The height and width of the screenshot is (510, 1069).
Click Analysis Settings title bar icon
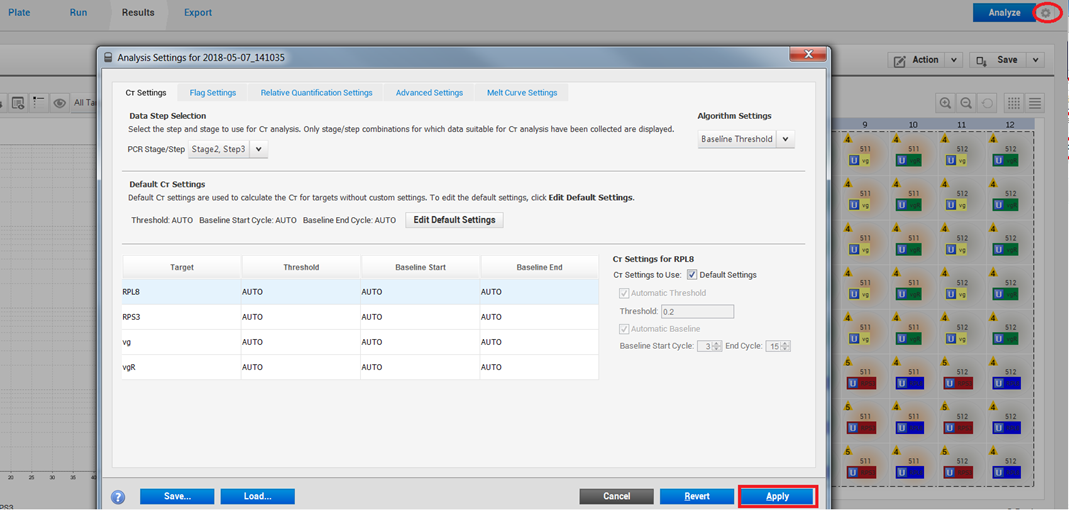pyautogui.click(x=108, y=58)
